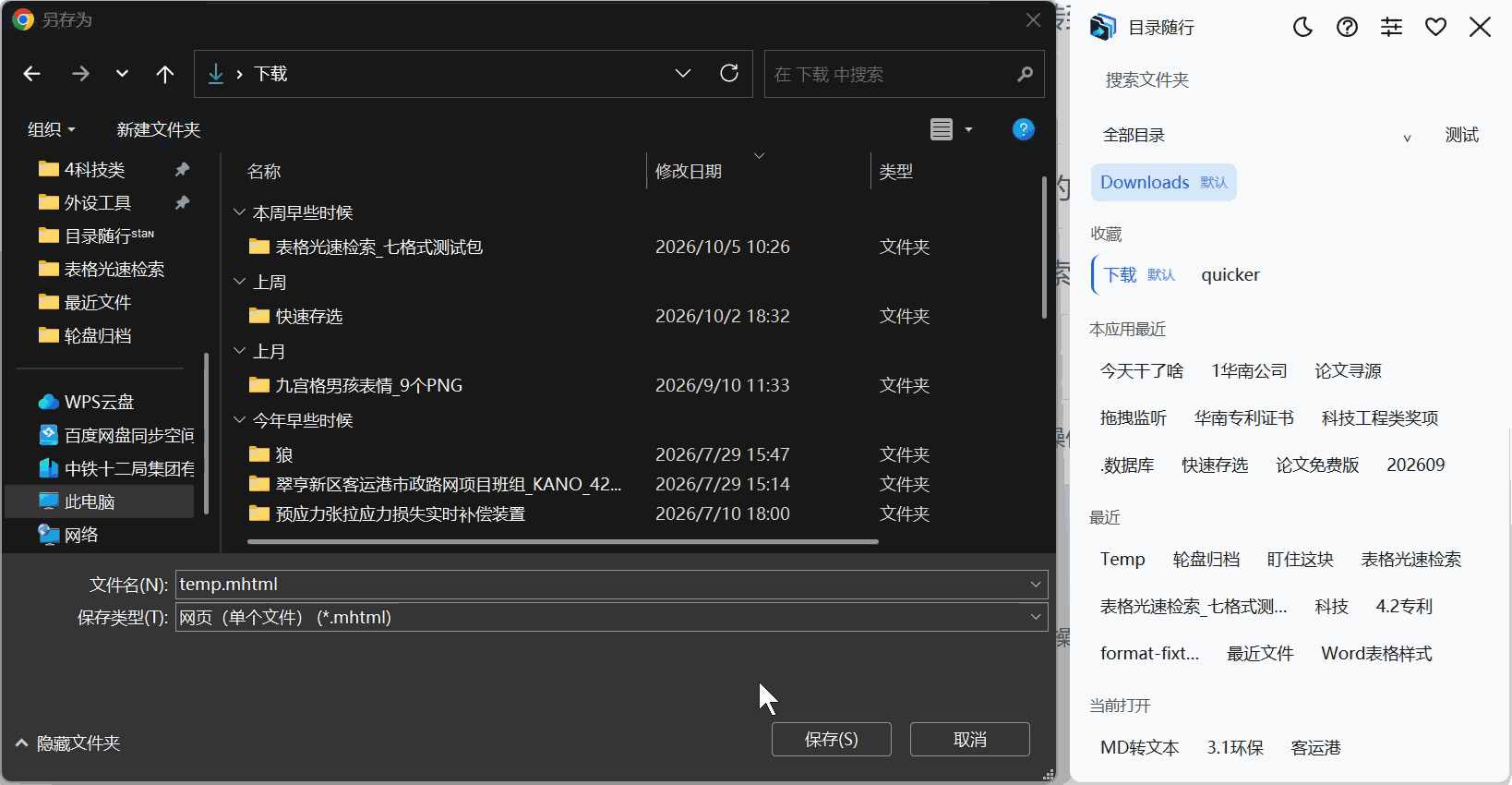Image resolution: width=1512 pixels, height=785 pixels.
Task: Click the file name input field
Action: point(600,585)
